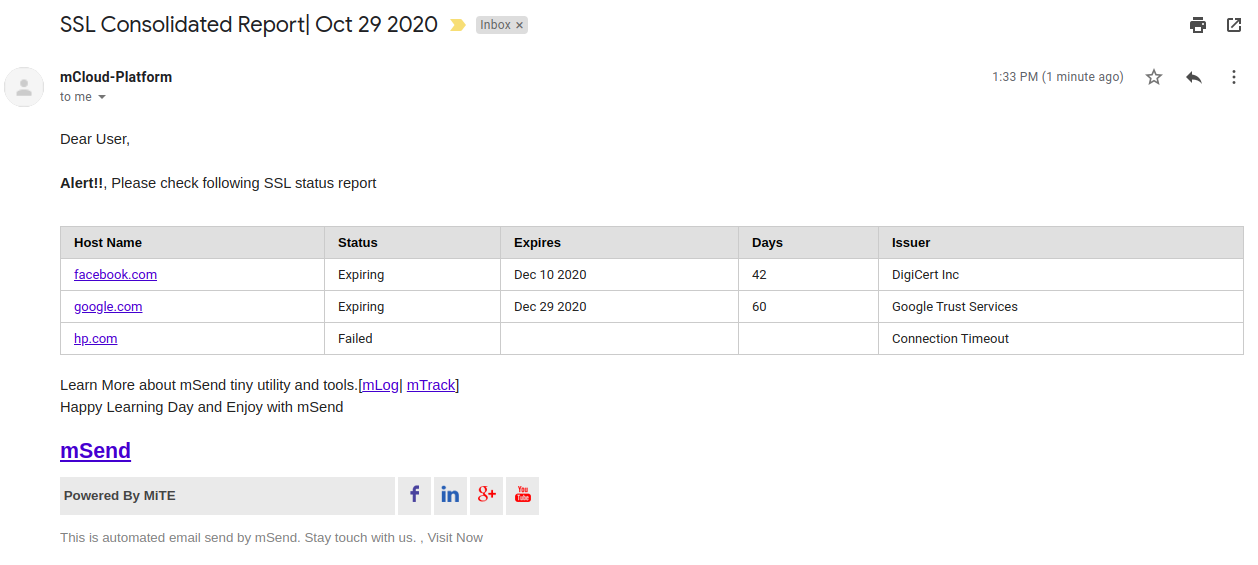
Task: Click sender name mCloud-Platform
Action: pyautogui.click(x=116, y=77)
